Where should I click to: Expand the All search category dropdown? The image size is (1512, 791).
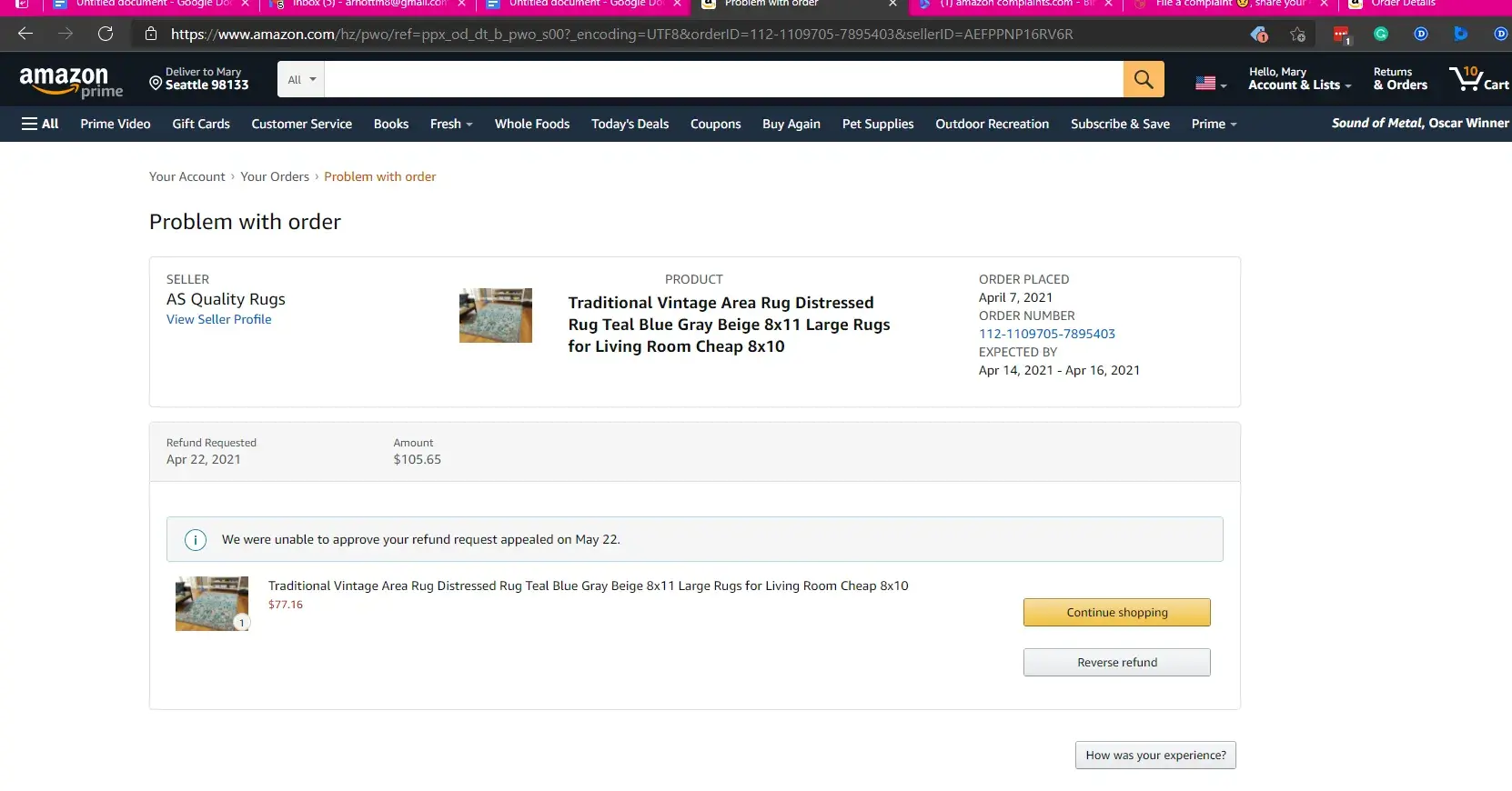pos(301,79)
